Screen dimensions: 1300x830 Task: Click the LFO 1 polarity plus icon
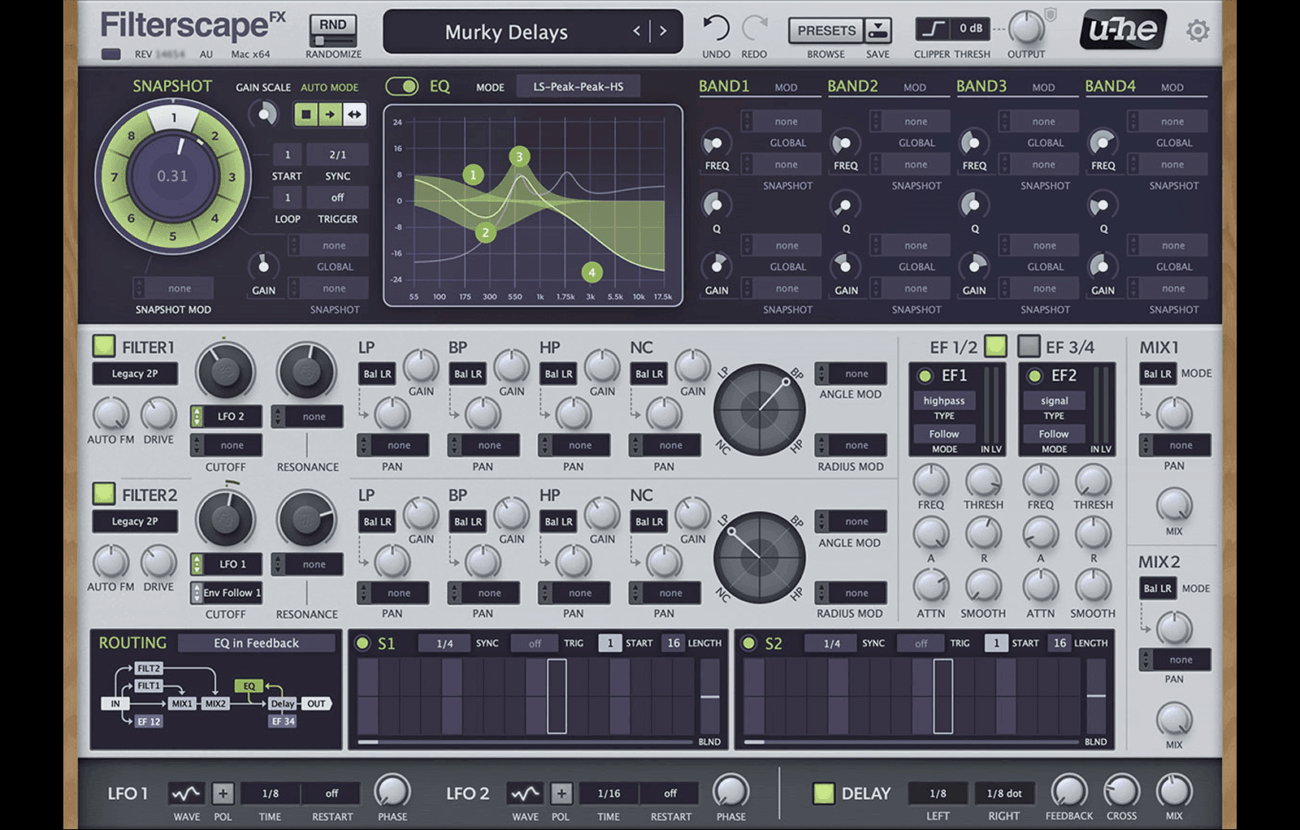(222, 793)
